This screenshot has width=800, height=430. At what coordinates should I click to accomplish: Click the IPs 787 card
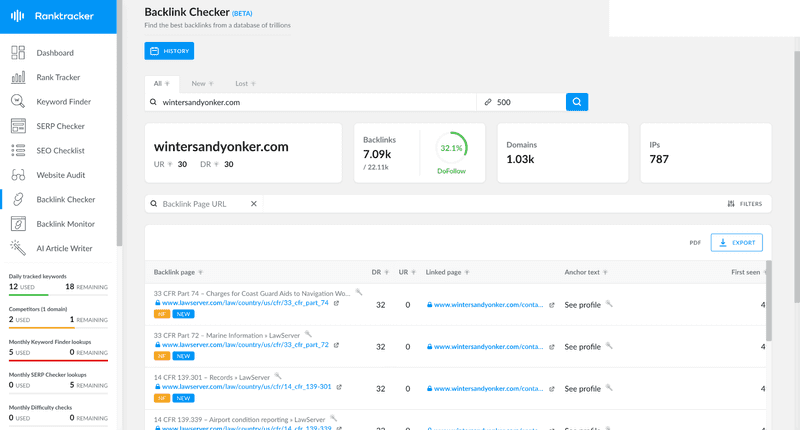[x=706, y=153]
